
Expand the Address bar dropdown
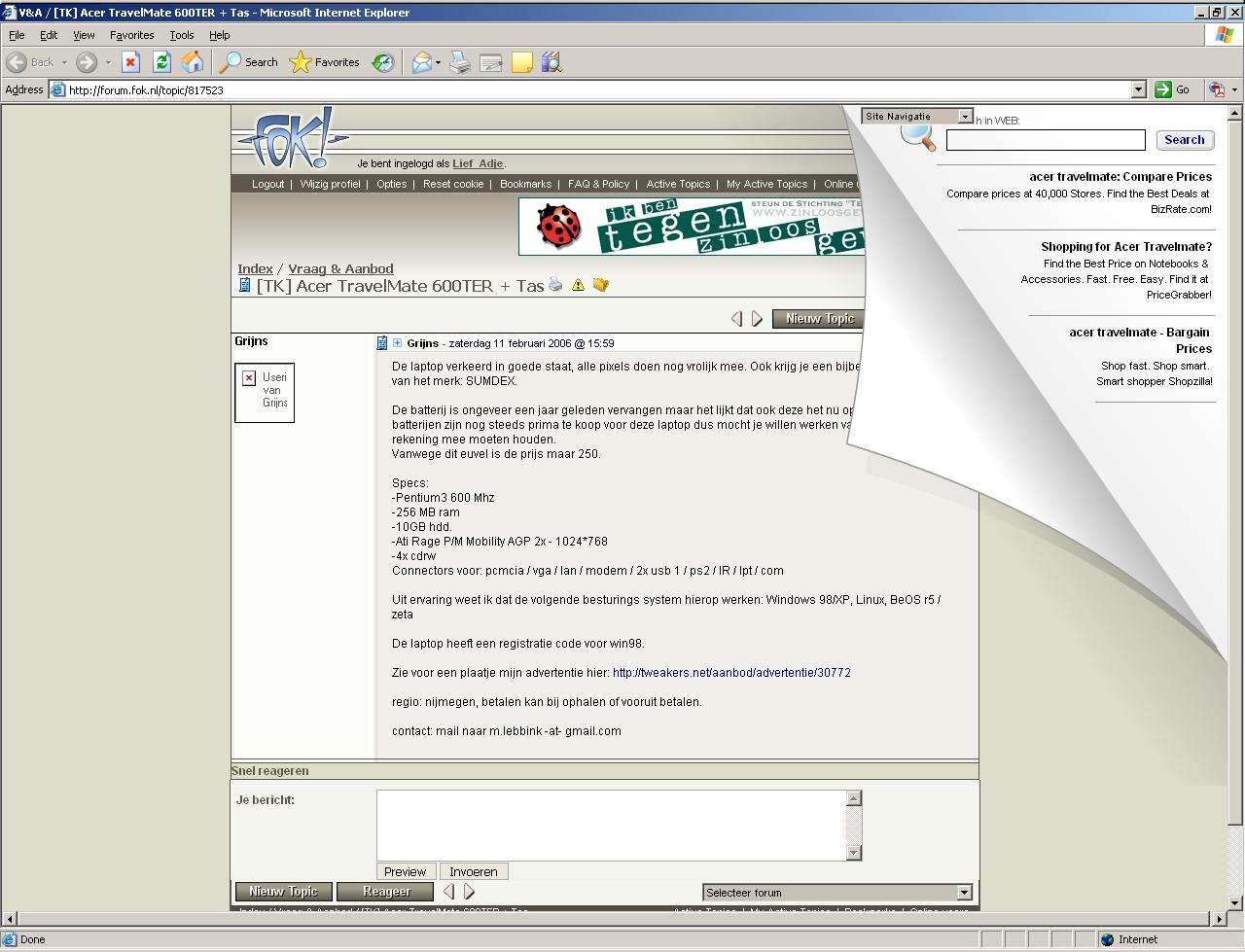[x=1139, y=89]
